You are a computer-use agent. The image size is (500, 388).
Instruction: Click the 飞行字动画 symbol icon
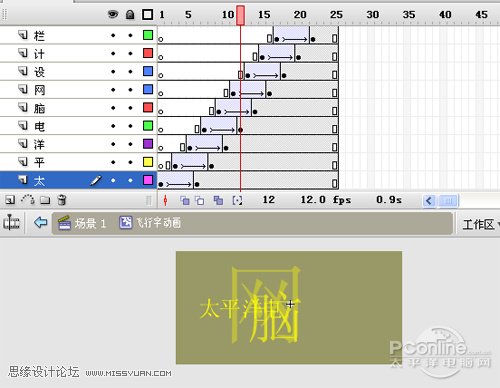point(125,222)
